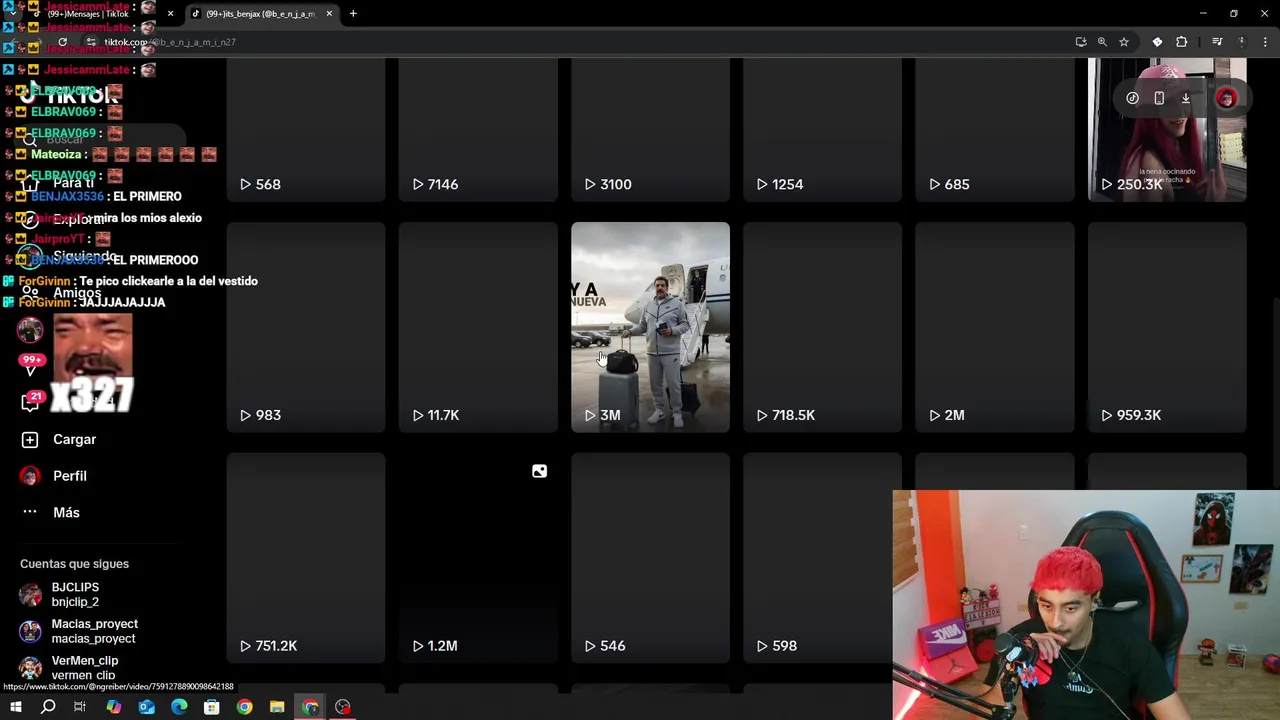1280x720 pixels.
Task: Open File Explorer from taskbar
Action: pyautogui.click(x=277, y=707)
